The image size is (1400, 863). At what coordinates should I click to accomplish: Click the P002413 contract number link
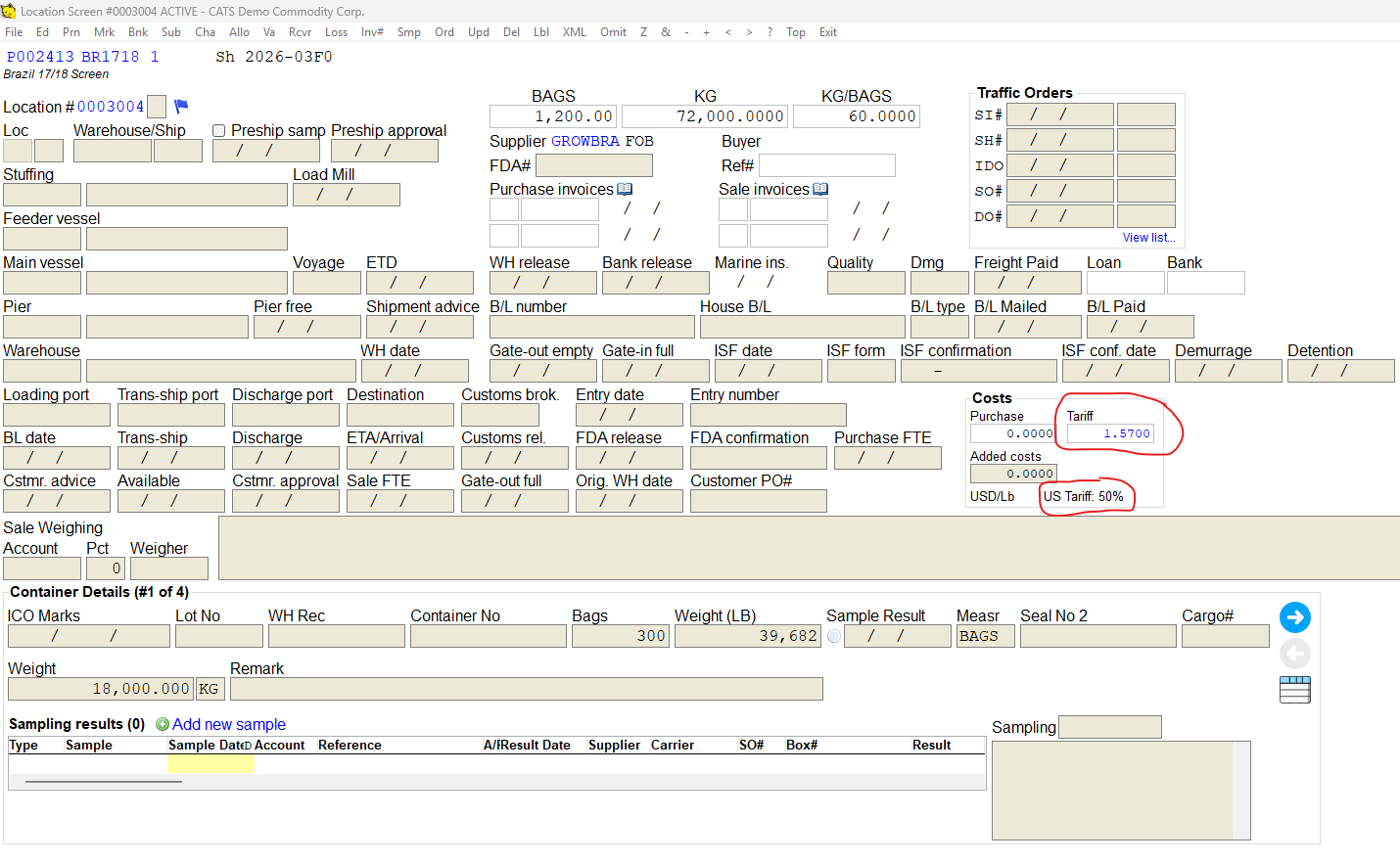coord(38,57)
